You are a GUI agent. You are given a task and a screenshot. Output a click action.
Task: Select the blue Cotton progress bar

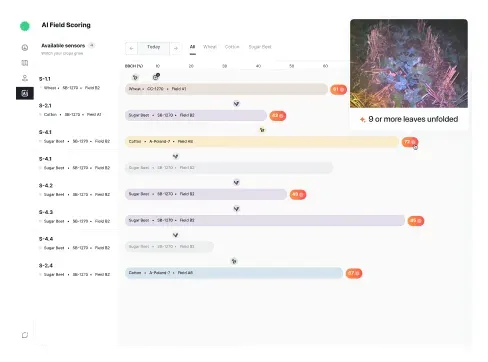pos(234,273)
